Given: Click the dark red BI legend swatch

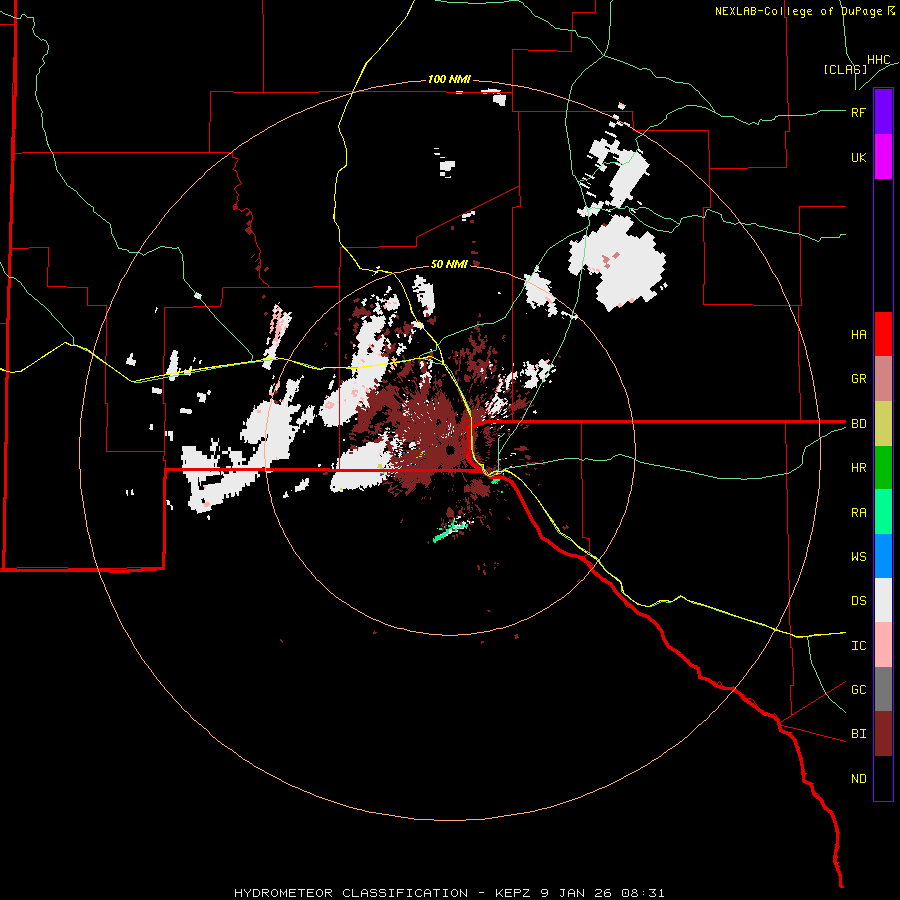Looking at the screenshot, I should coord(883,734).
